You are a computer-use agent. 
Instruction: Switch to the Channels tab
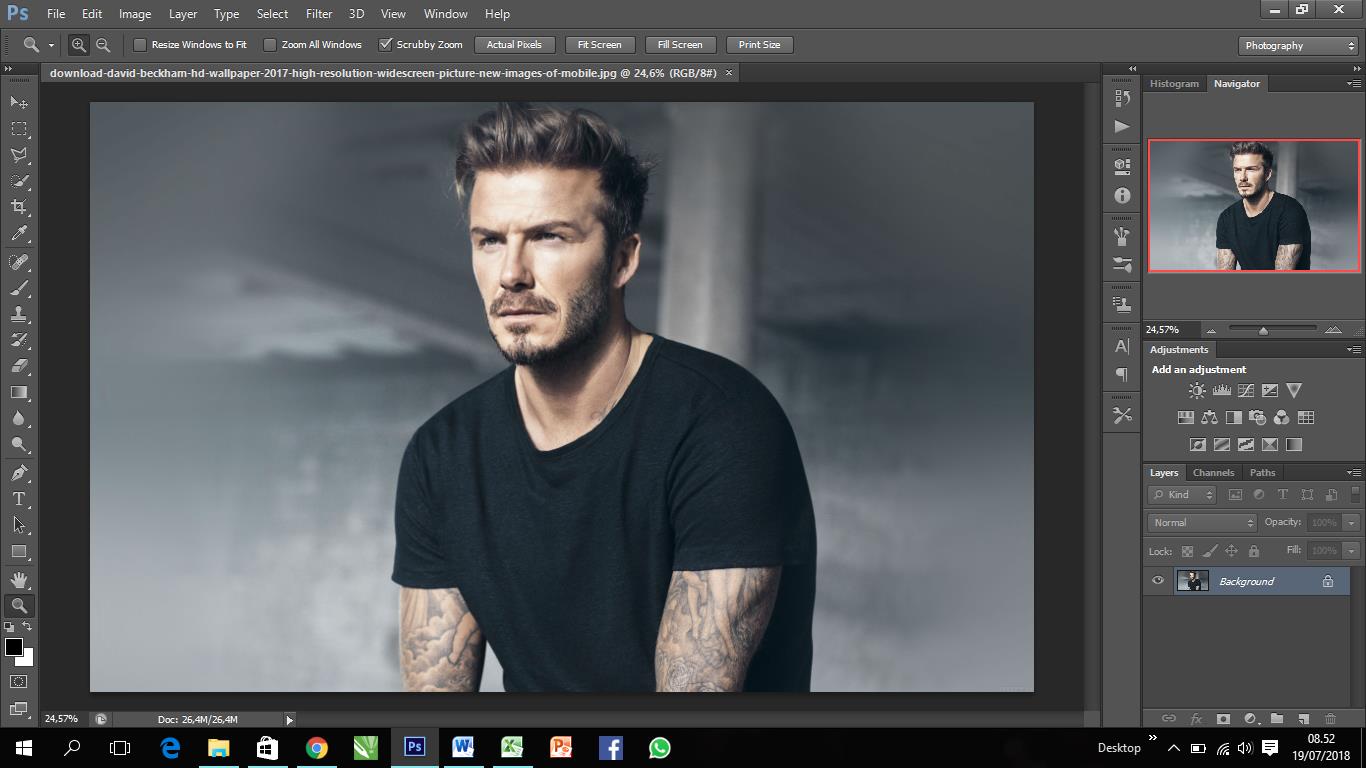[x=1213, y=472]
